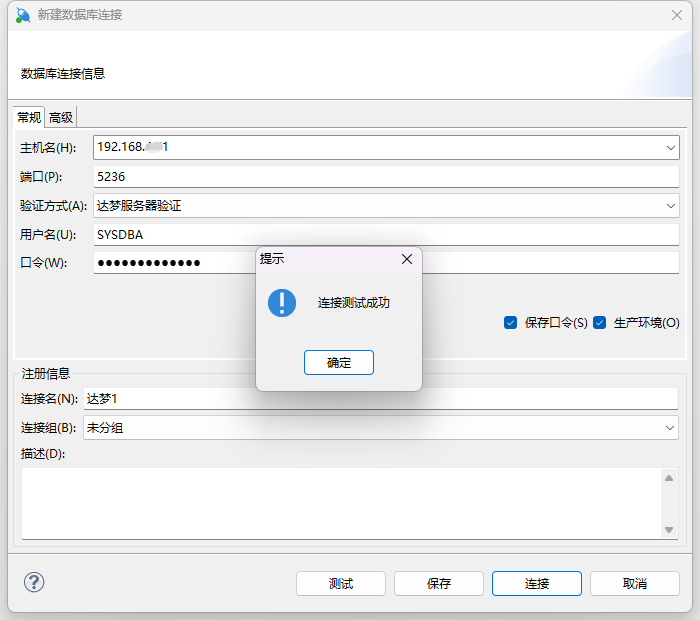The height and width of the screenshot is (620, 700).
Task: Confirm the message with 确定 button
Action: pos(339,362)
